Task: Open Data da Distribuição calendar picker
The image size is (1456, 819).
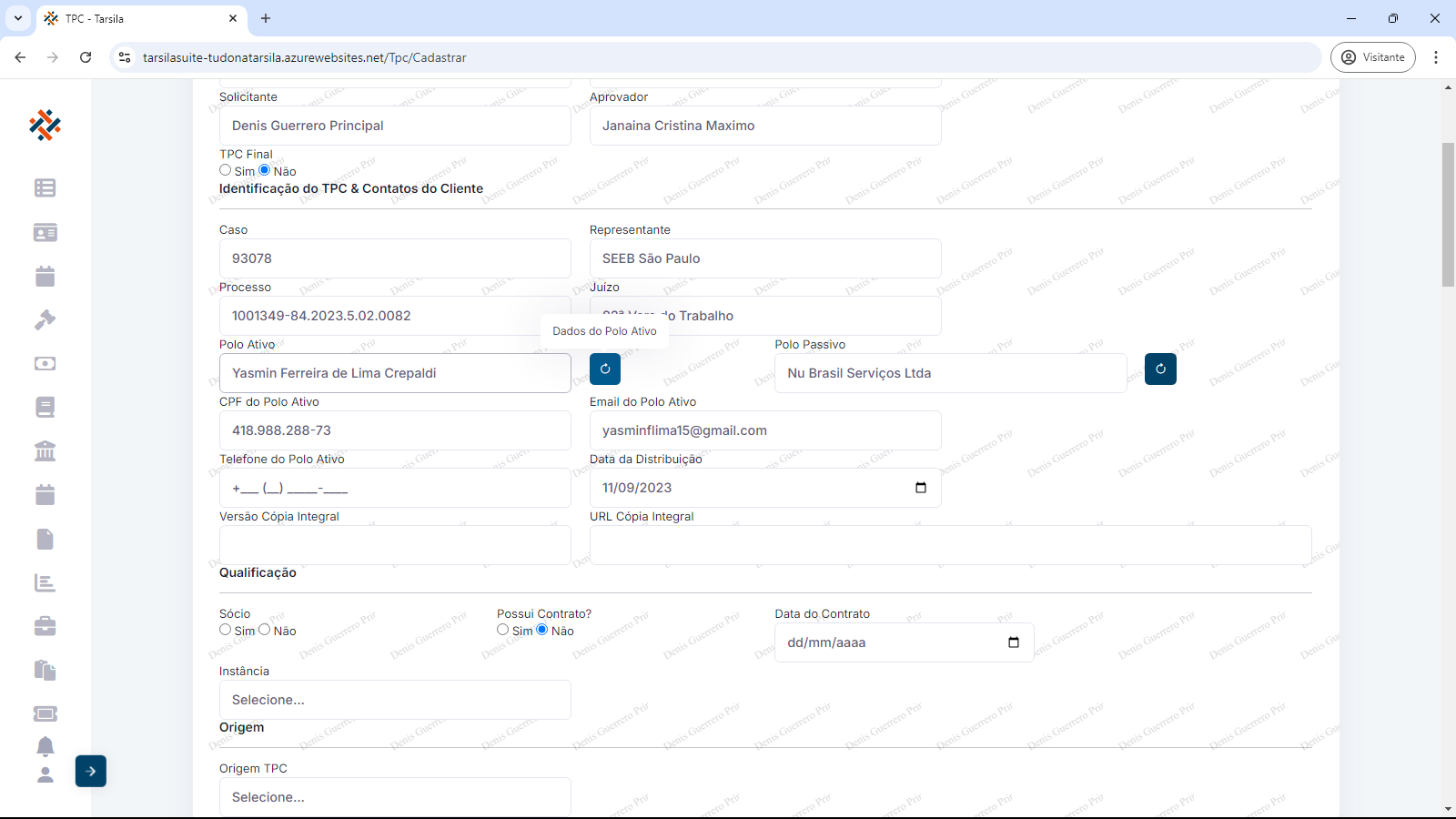Action: [x=921, y=488]
